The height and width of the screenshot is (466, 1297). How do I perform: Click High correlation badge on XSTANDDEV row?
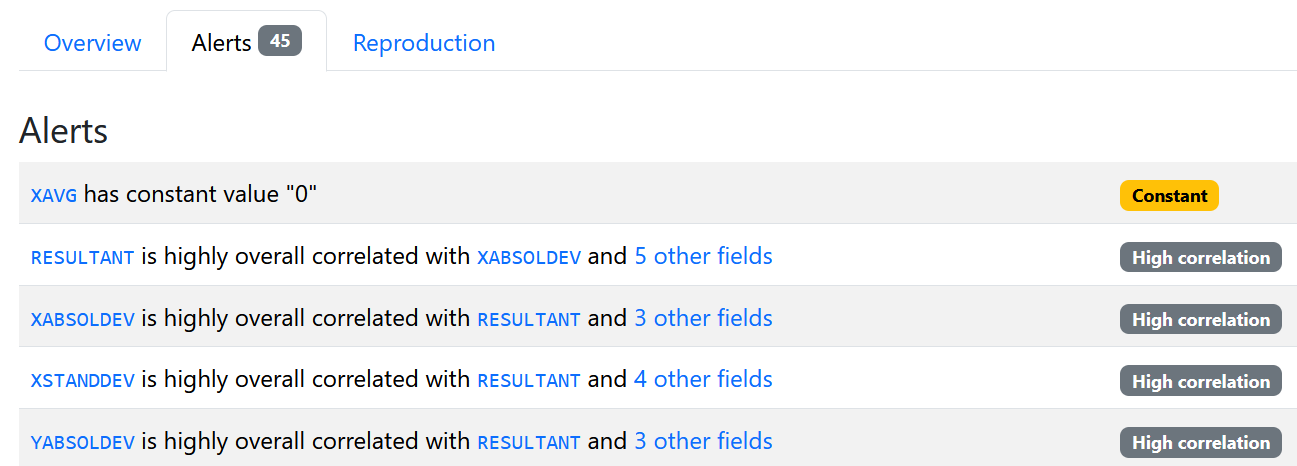[1200, 381]
